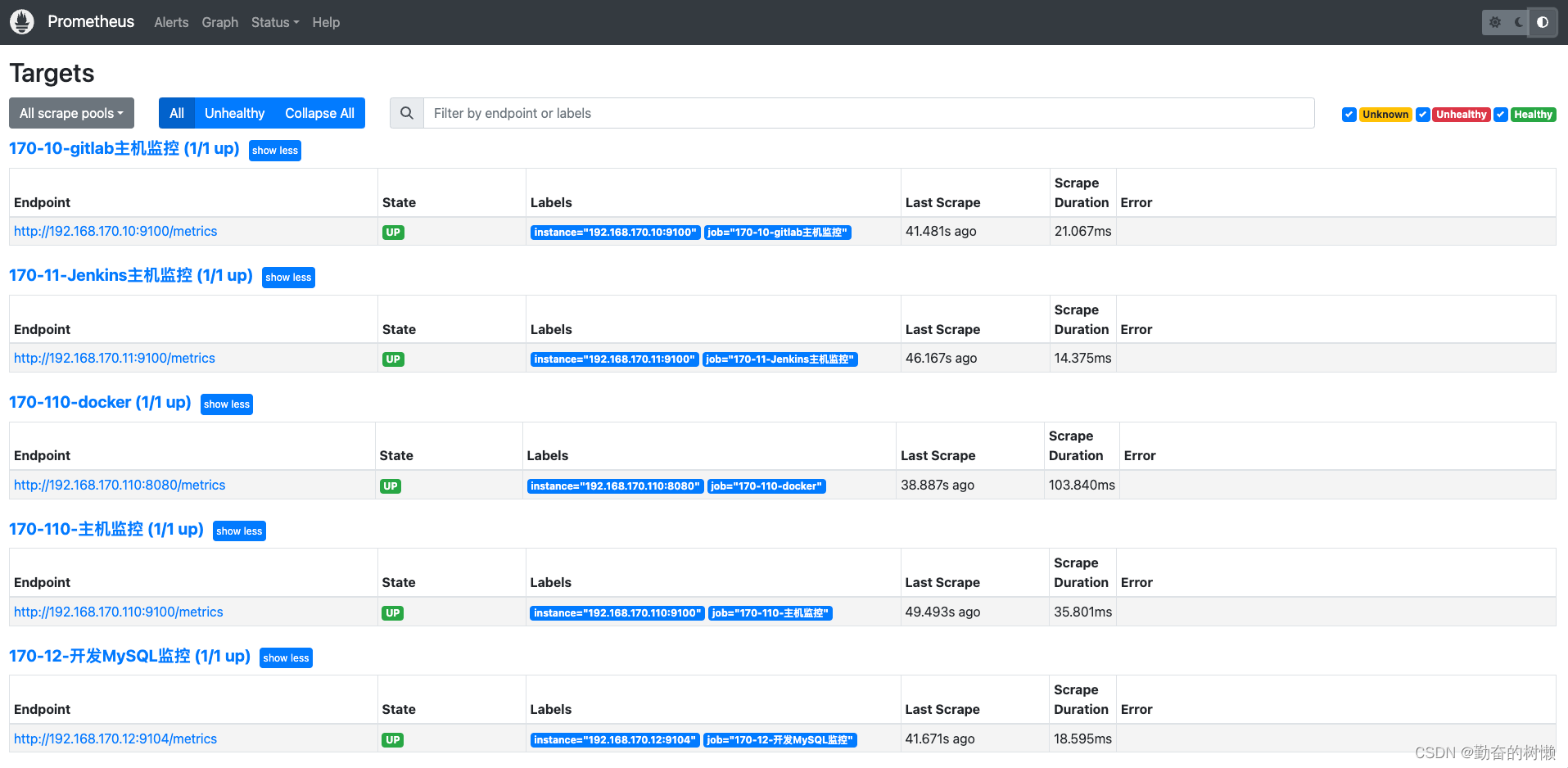The image size is (1568, 768).
Task: Click the UP badge in the Jenkins row
Action: 393,359
